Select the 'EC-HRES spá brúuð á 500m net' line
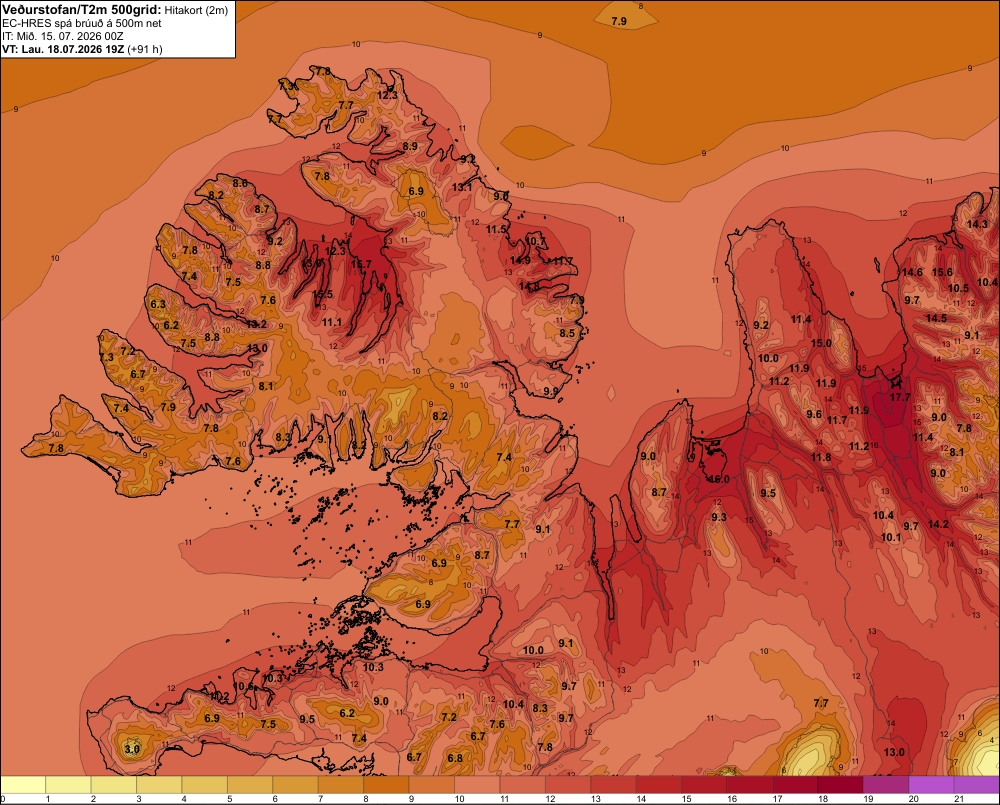This screenshot has height=805, width=1000. click(x=81, y=23)
